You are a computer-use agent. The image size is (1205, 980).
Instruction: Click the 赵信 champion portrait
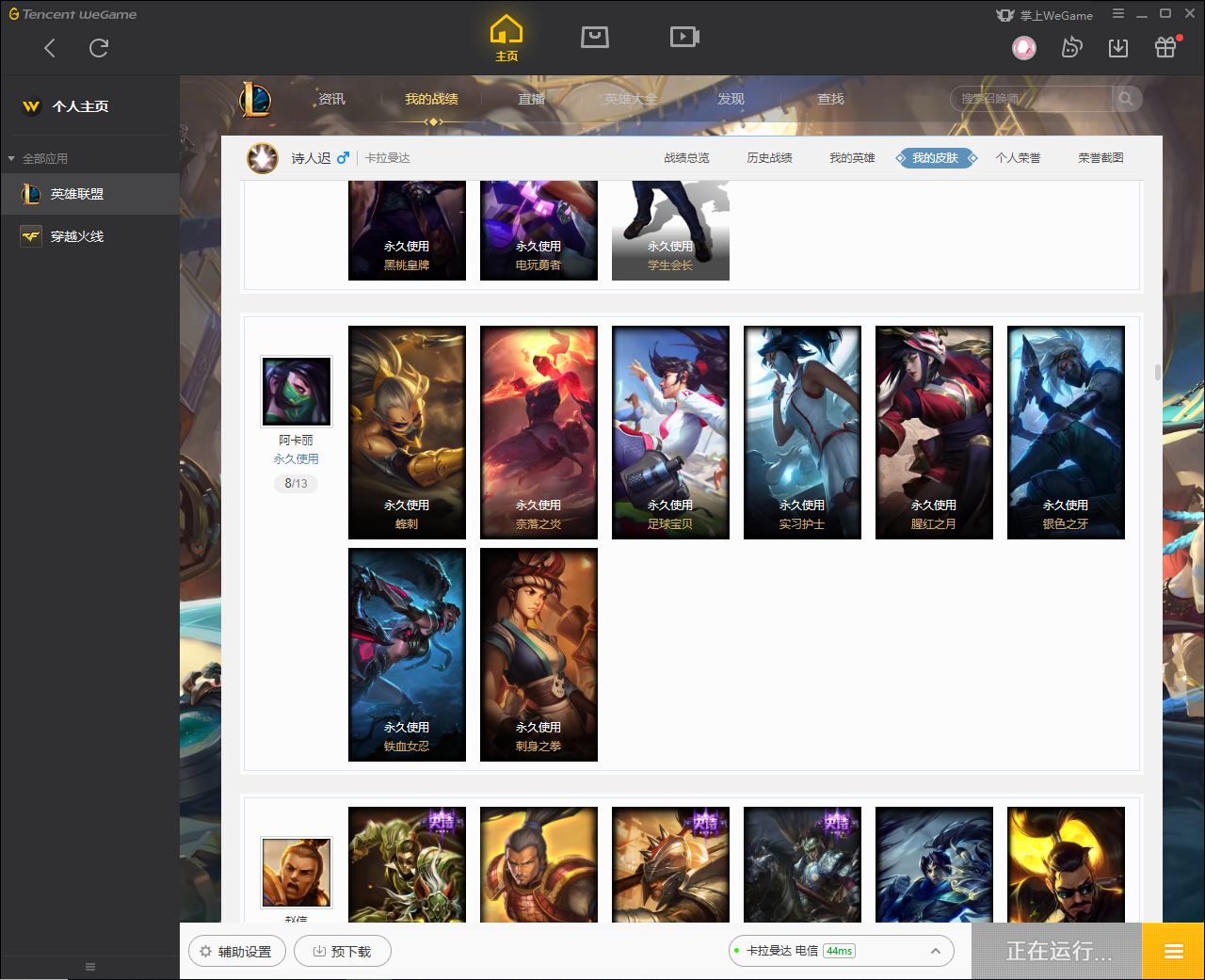pyautogui.click(x=297, y=873)
